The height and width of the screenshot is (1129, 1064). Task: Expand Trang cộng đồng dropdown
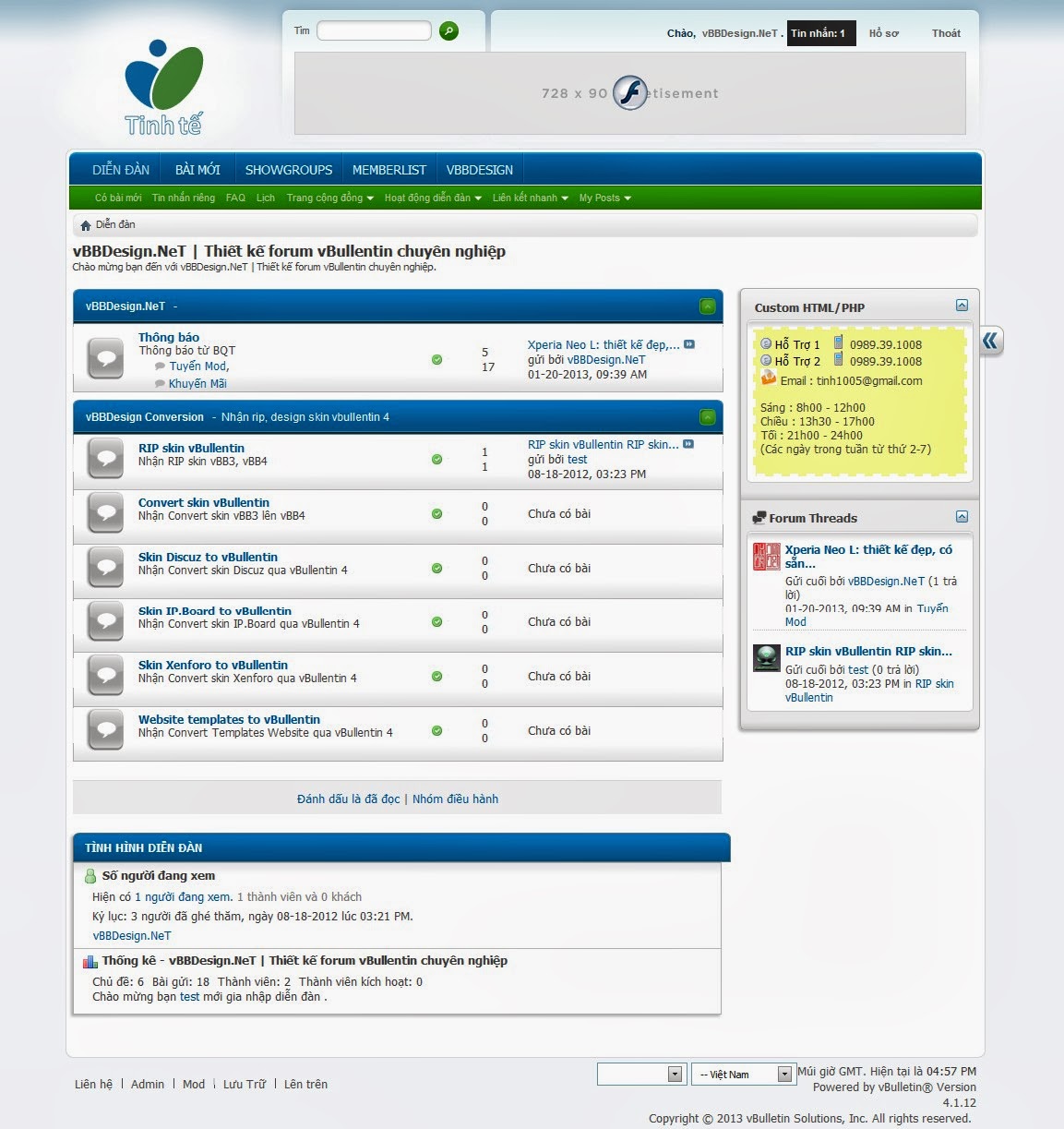[330, 198]
